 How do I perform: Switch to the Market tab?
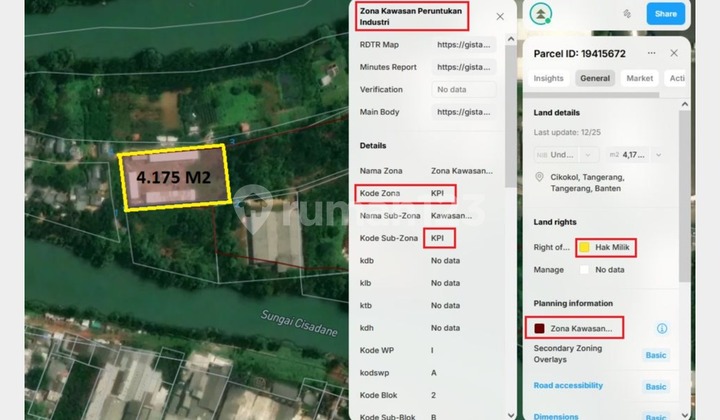point(640,78)
